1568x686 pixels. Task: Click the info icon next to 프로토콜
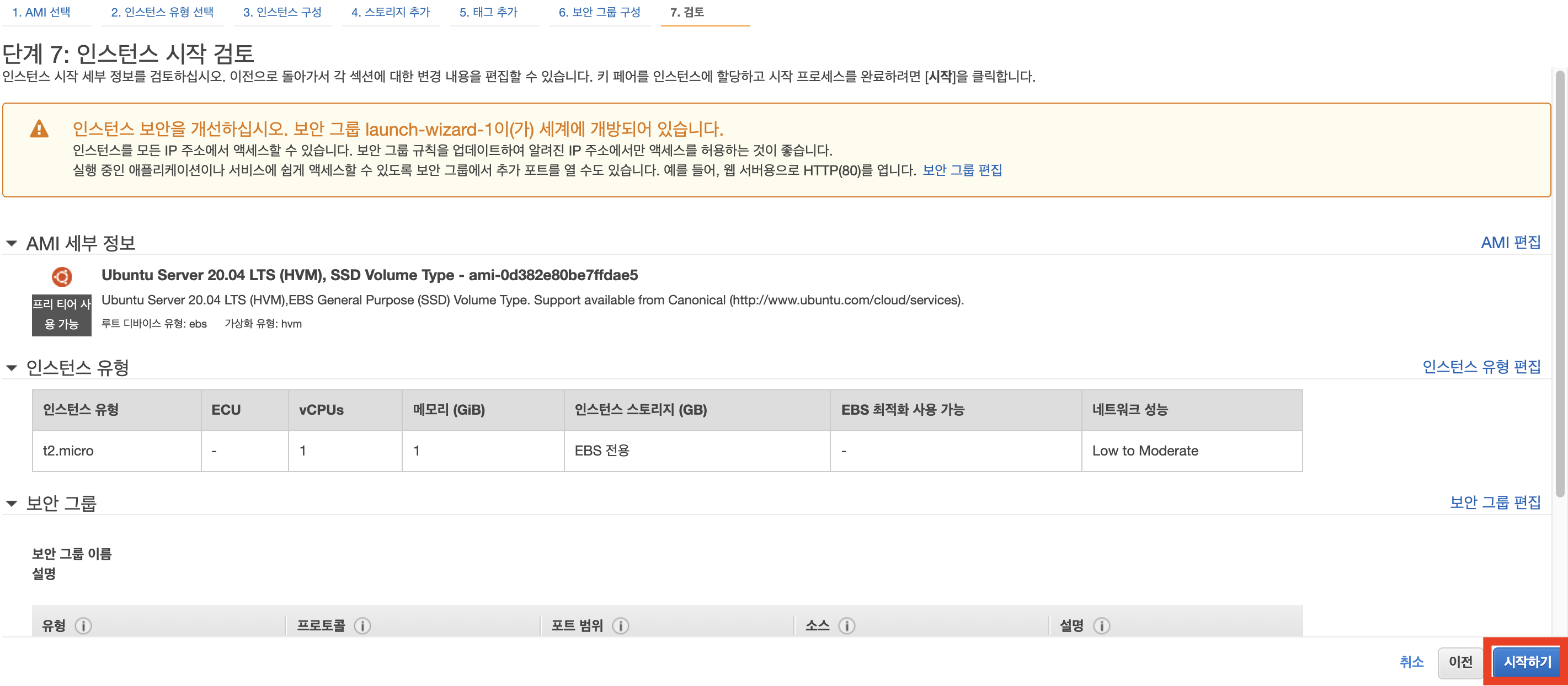coord(362,625)
